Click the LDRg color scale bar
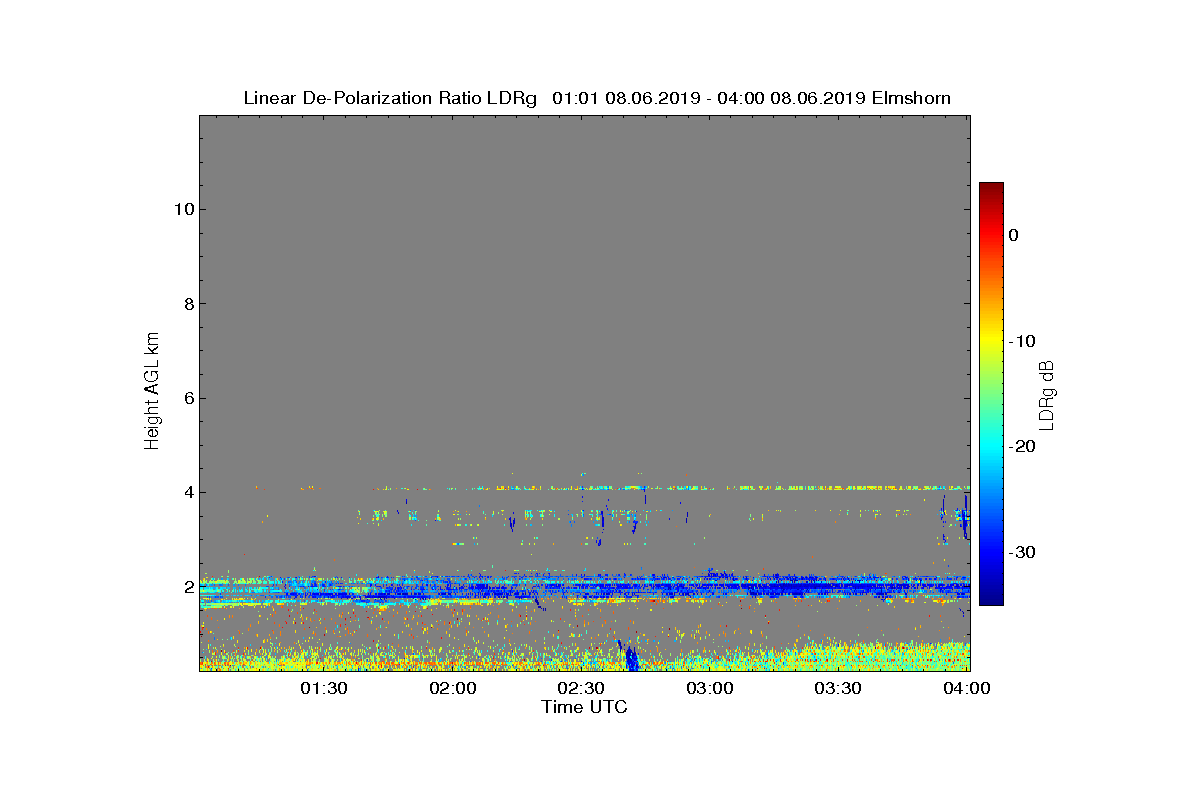 991,394
